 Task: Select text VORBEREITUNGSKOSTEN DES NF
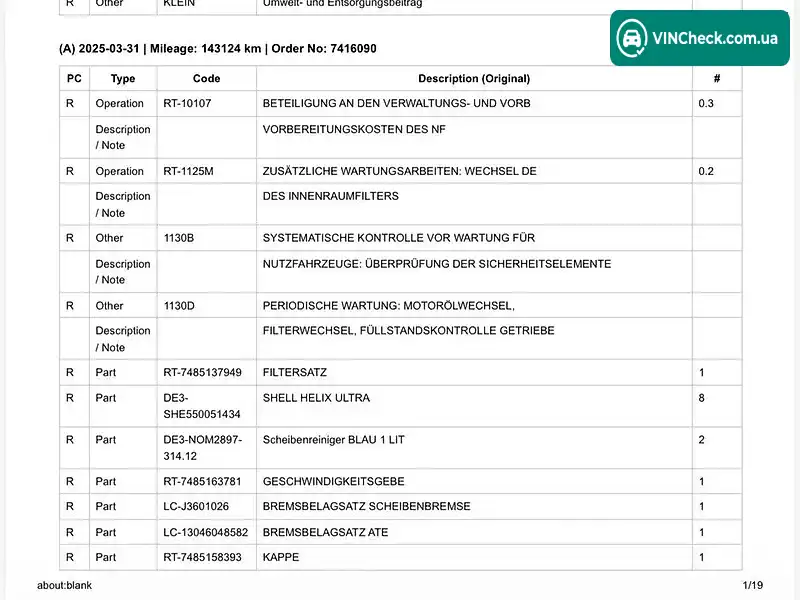pyautogui.click(x=354, y=129)
